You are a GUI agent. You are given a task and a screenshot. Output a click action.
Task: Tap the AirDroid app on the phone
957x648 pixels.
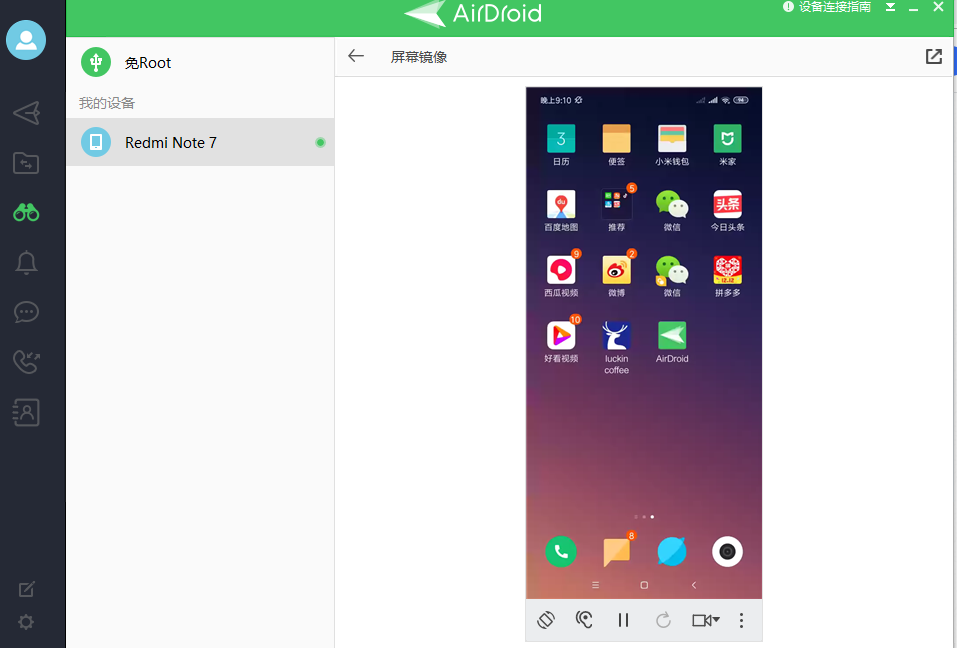click(672, 342)
